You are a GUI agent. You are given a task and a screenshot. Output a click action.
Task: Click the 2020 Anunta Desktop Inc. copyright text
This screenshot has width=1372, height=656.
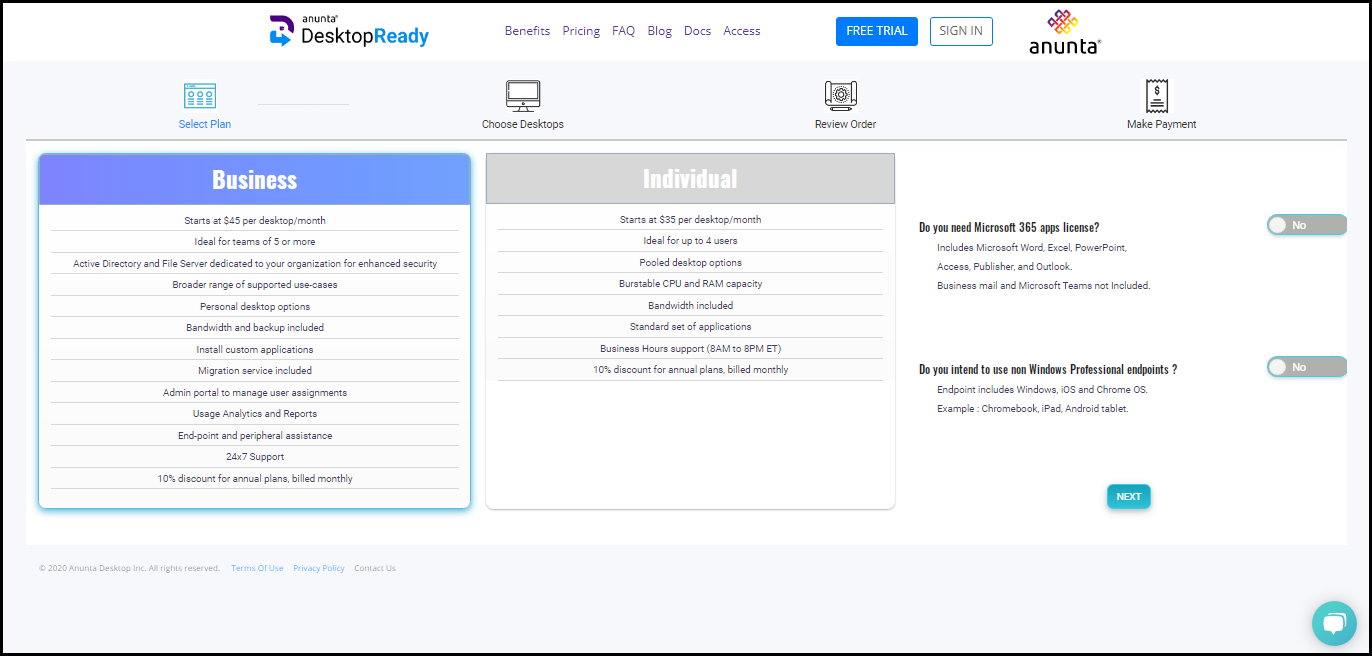(x=130, y=568)
